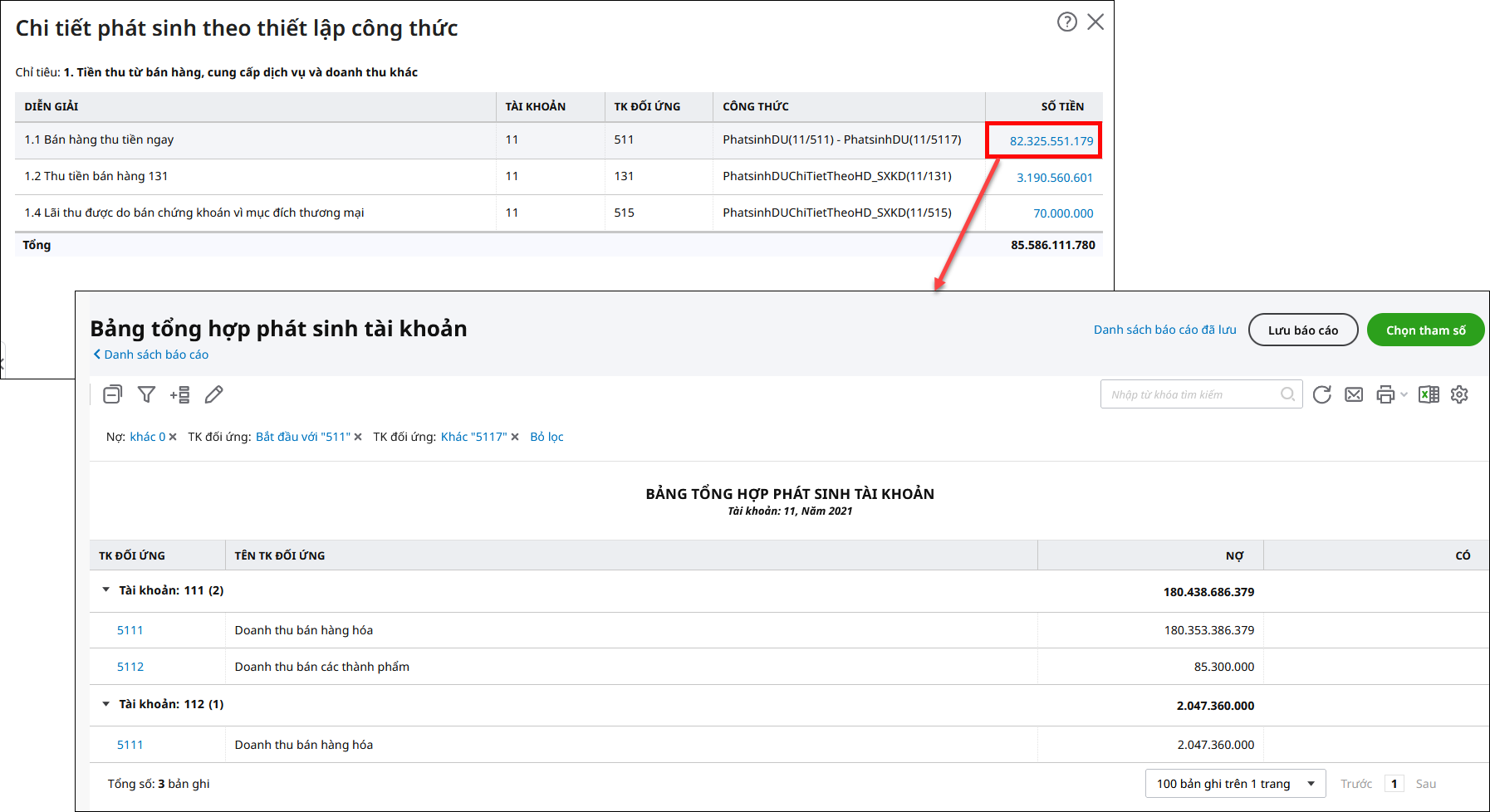
Task: Expand the print options arrow
Action: [1404, 394]
